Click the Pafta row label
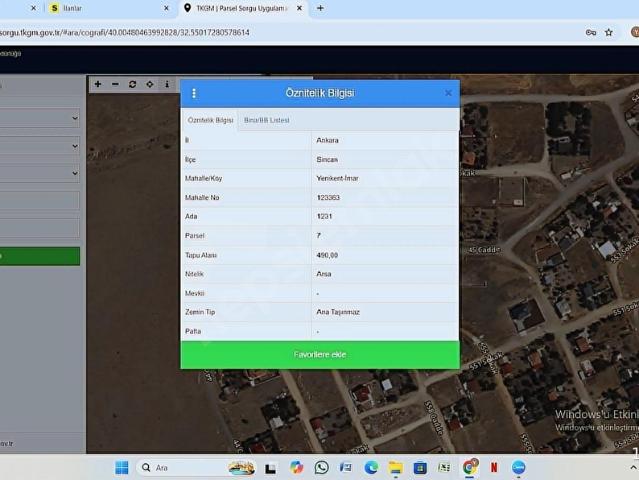The image size is (639, 480). (193, 331)
